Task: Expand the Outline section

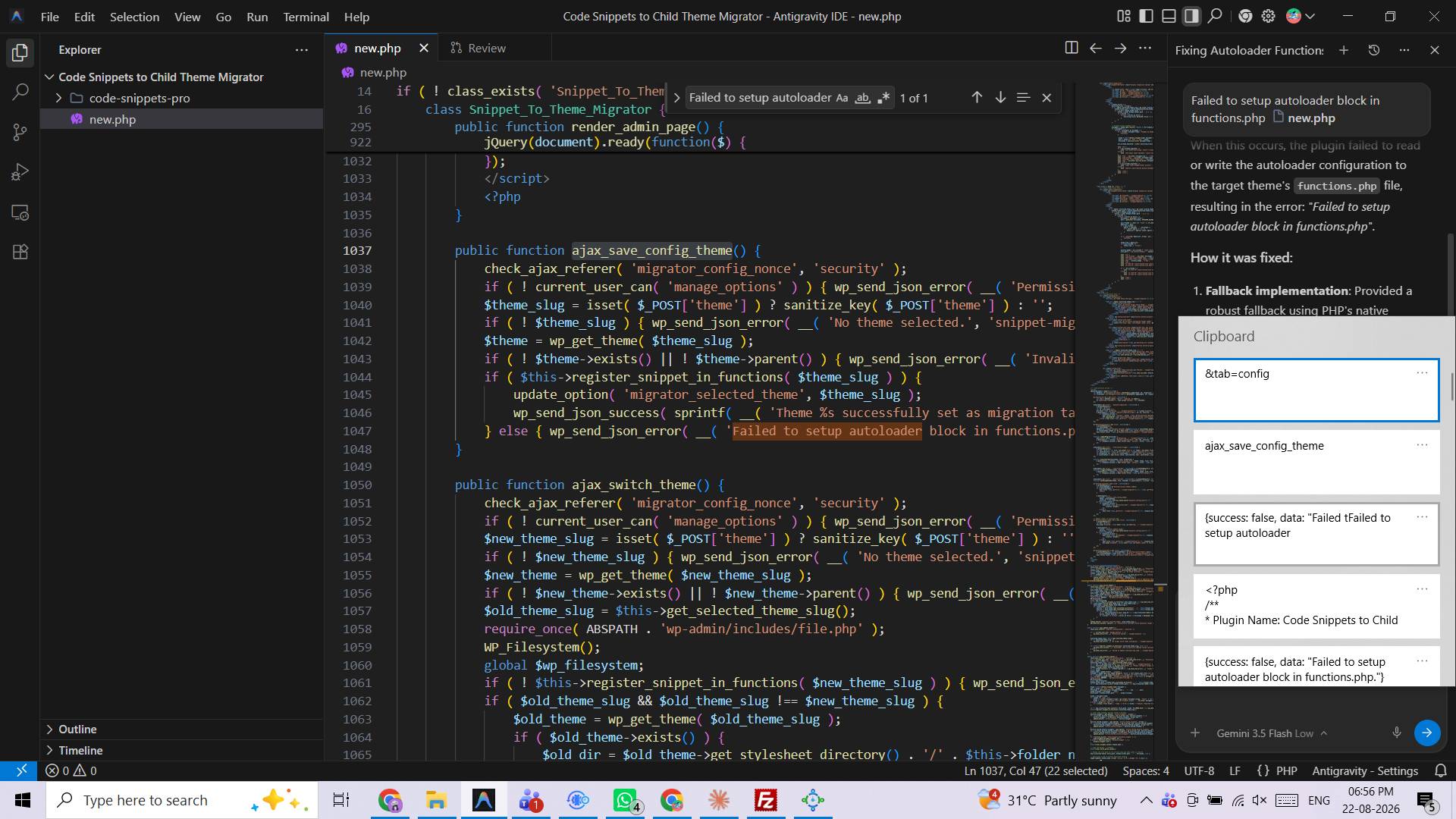Action: 77,729
